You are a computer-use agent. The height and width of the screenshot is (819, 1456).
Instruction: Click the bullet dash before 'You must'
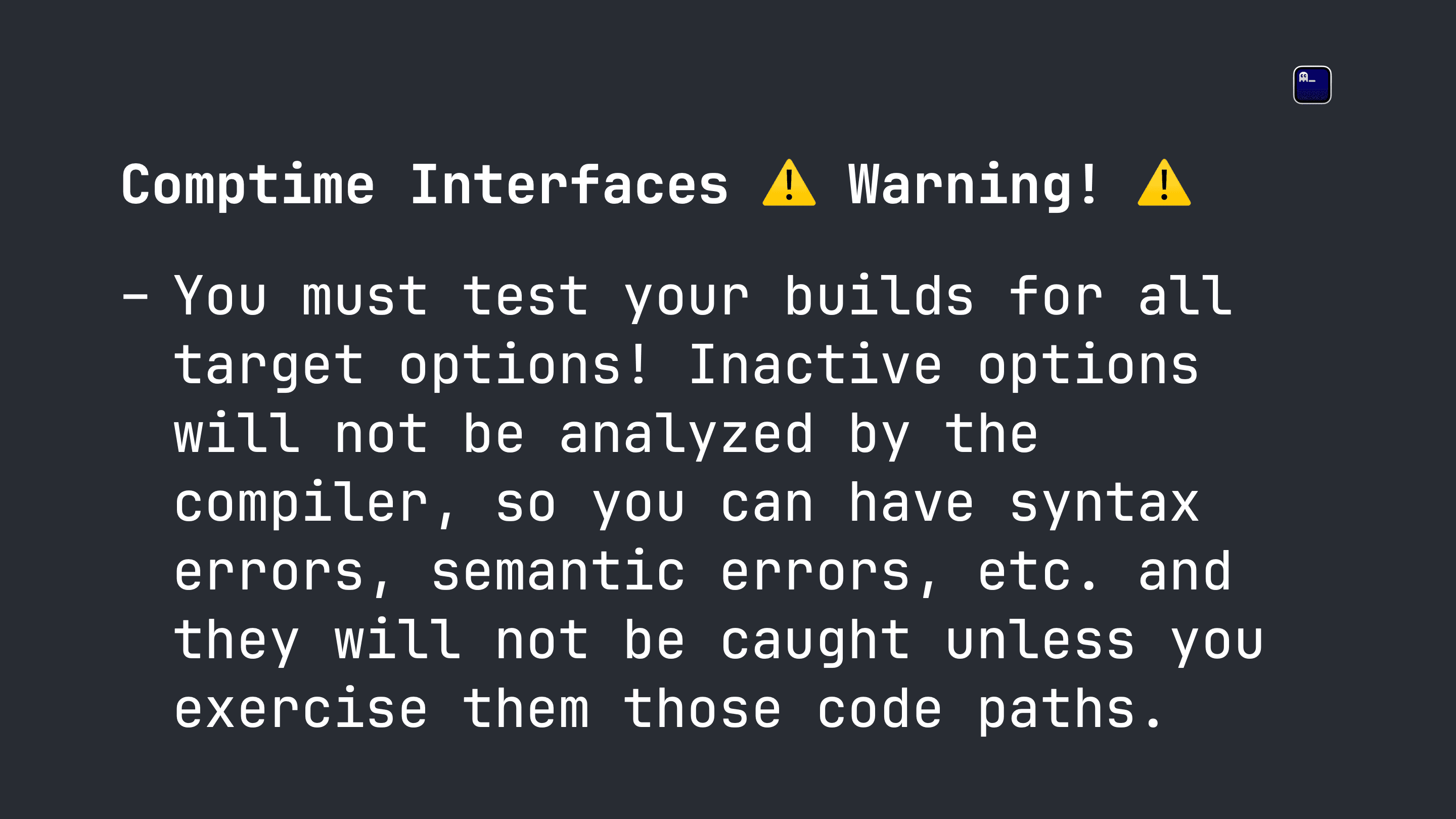135,296
